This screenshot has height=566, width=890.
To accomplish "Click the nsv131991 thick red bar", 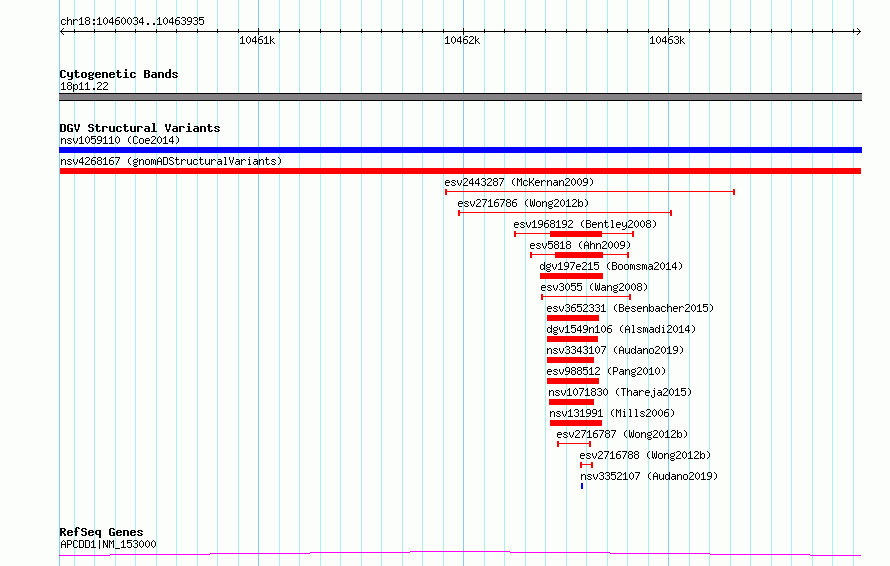I will coord(576,423).
